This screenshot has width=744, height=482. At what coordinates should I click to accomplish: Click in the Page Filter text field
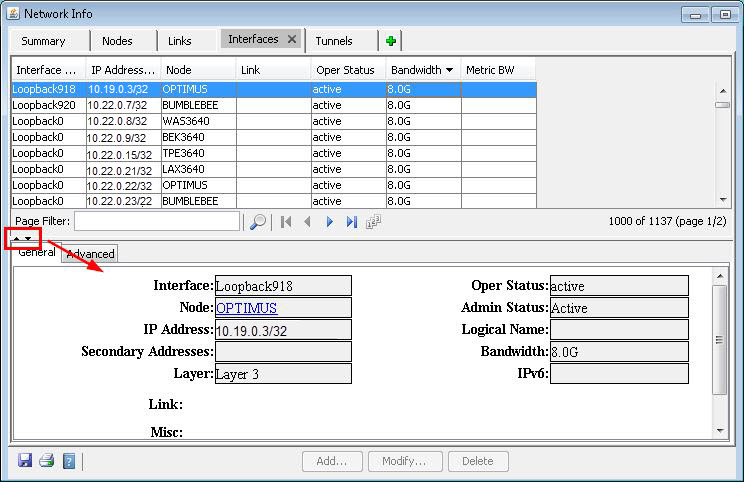[157, 221]
